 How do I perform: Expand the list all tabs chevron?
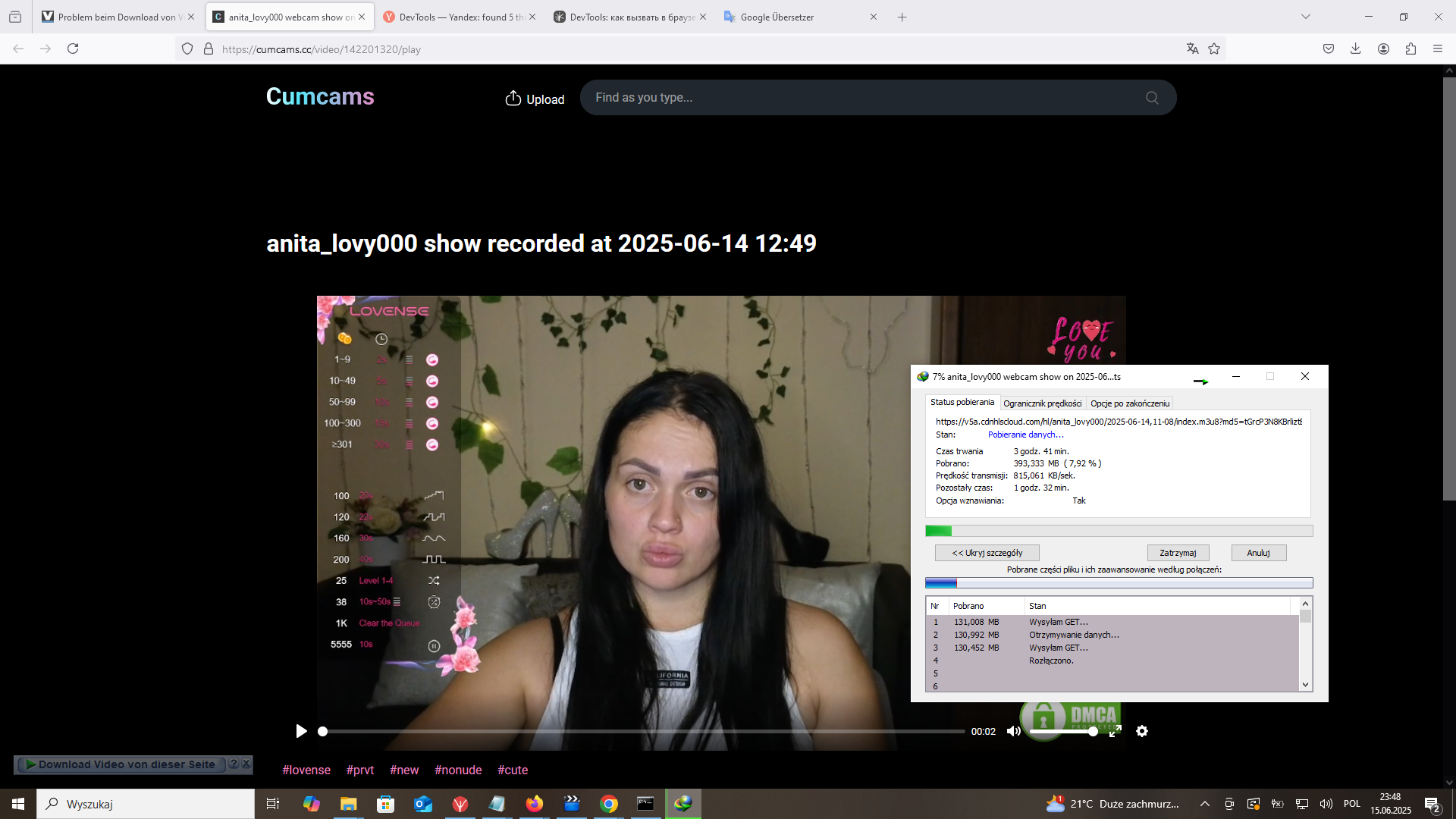tap(1306, 17)
